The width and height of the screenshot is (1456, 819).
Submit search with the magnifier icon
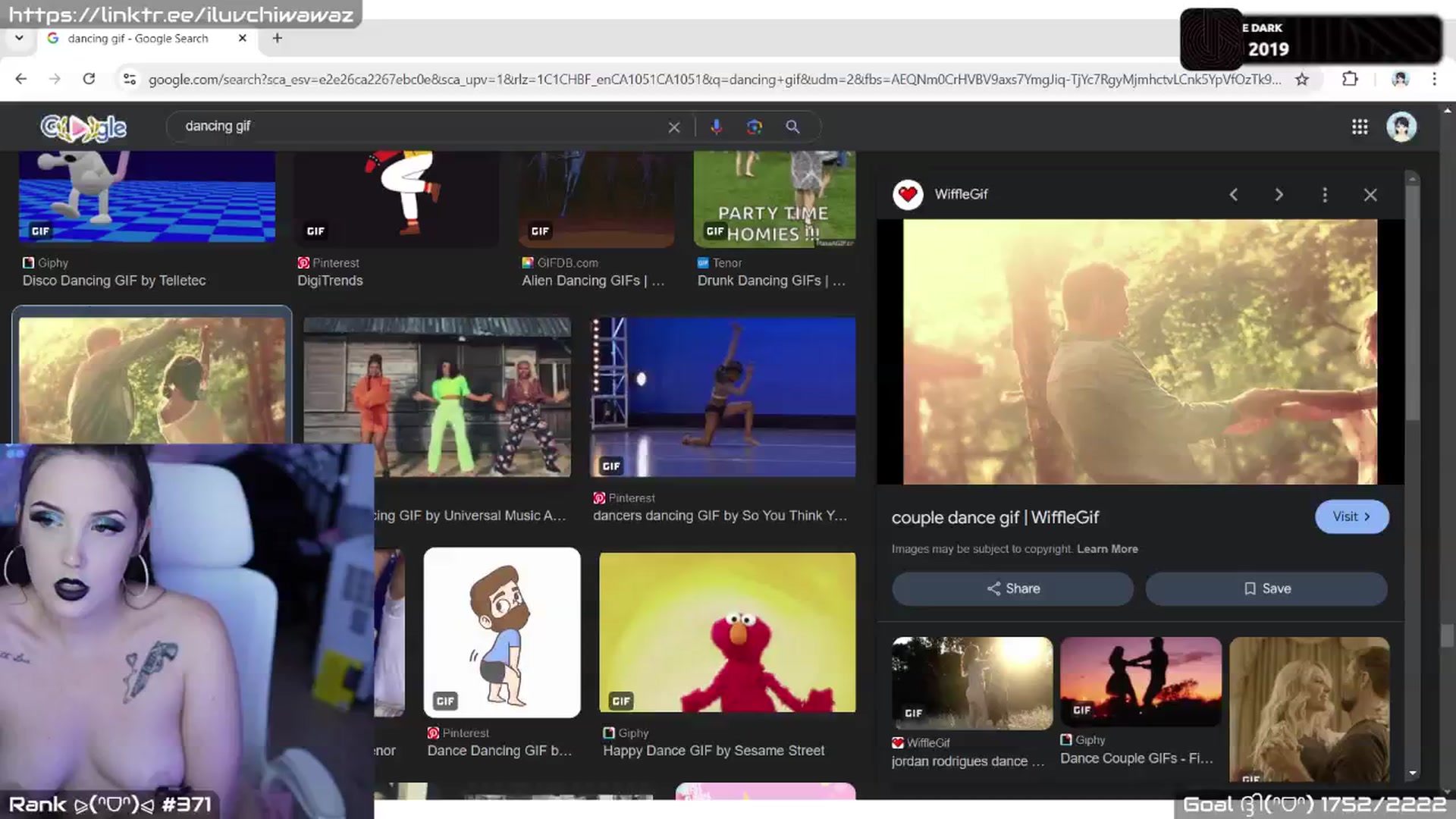coord(792,127)
